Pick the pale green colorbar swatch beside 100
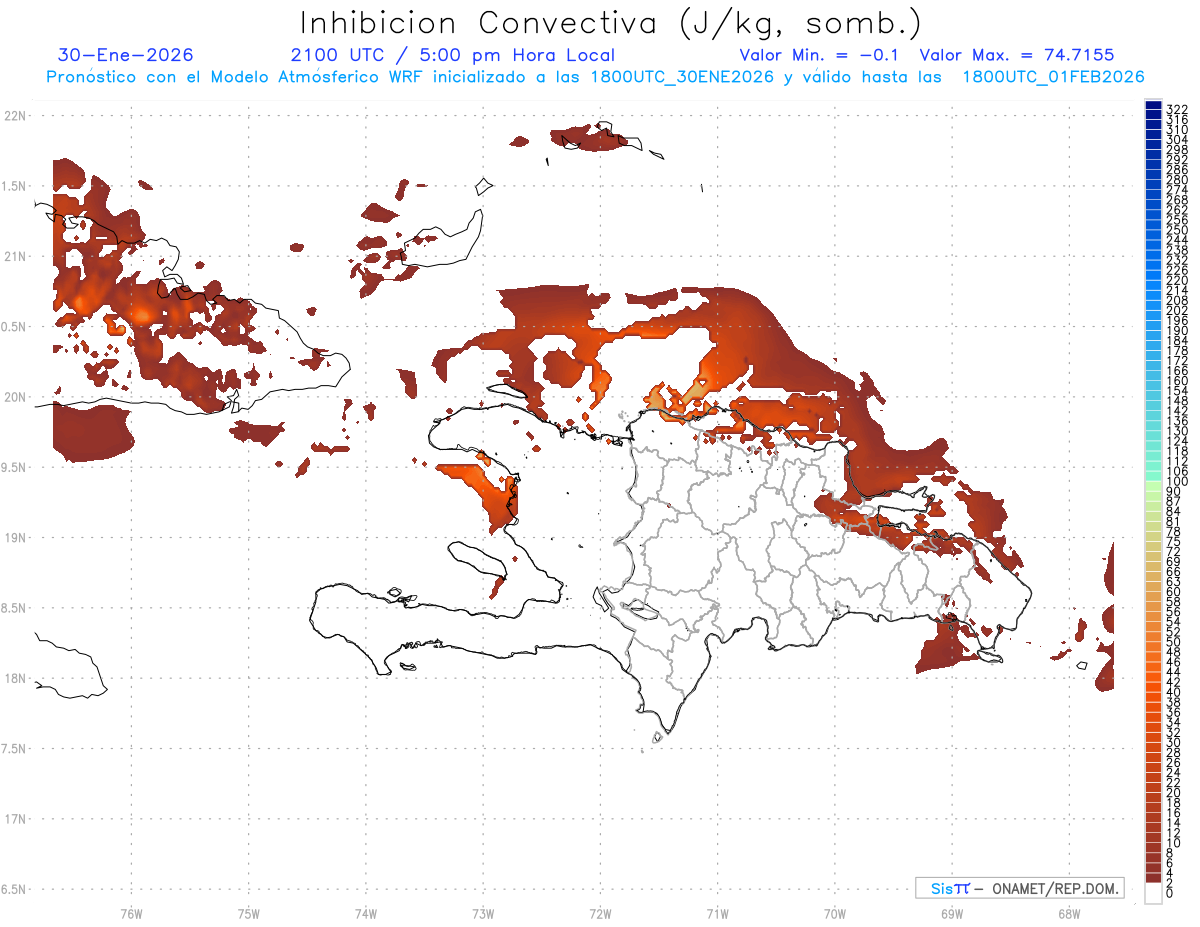Image resolution: width=1200 pixels, height=927 pixels. (x=1153, y=487)
